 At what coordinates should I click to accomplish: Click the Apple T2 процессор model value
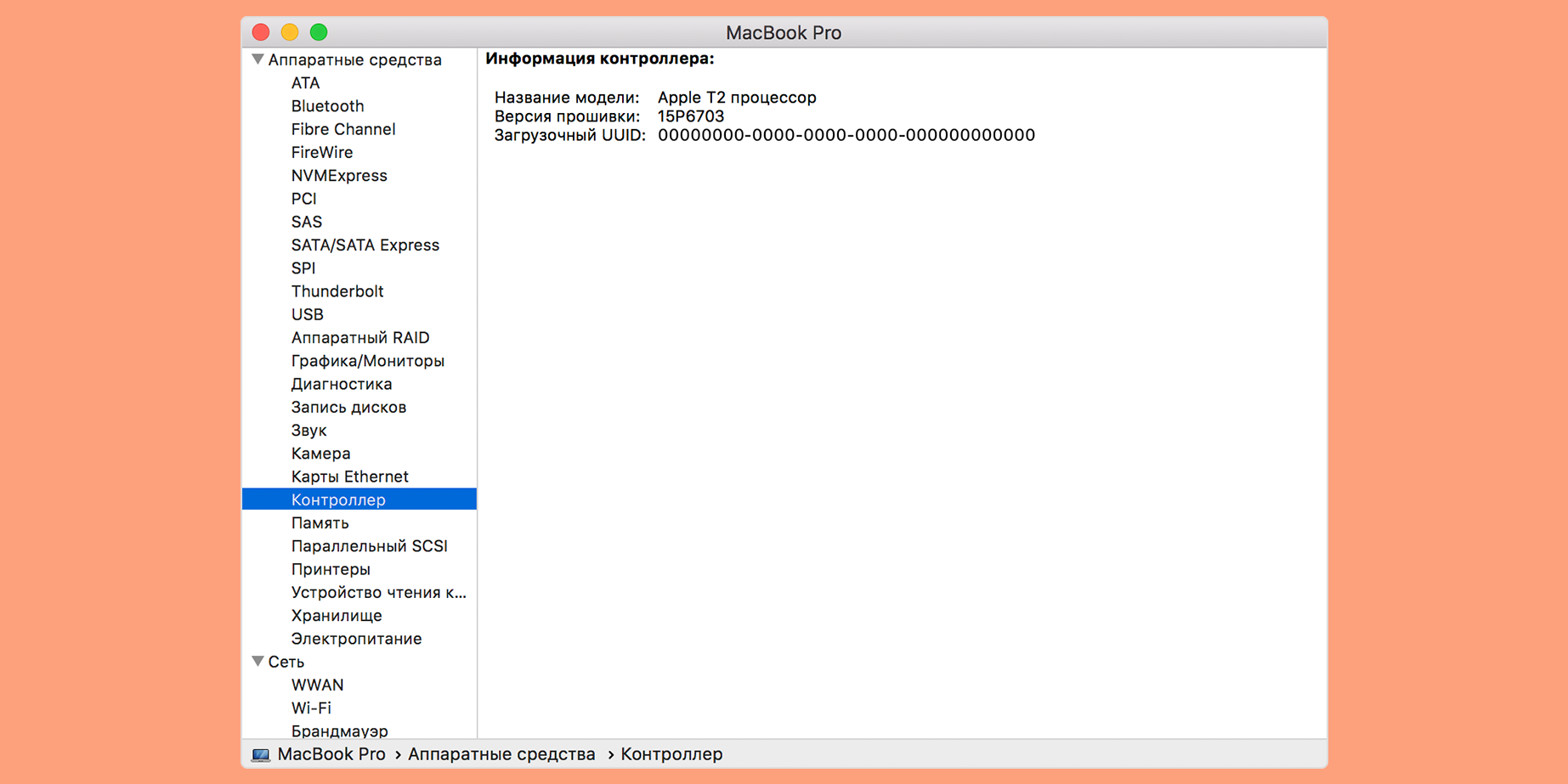coord(737,98)
